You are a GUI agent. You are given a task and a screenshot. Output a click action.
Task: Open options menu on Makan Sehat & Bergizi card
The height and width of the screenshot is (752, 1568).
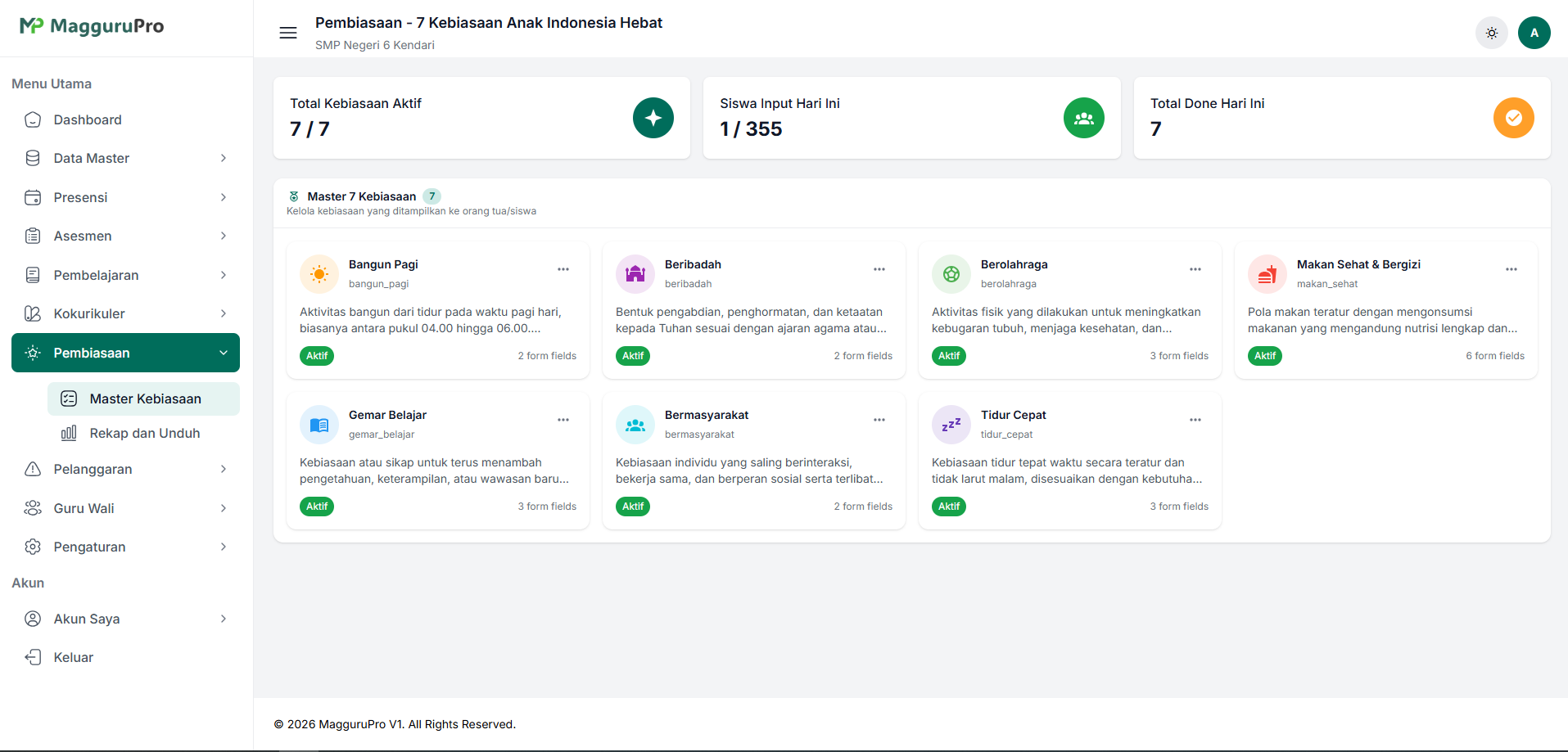[1512, 269]
